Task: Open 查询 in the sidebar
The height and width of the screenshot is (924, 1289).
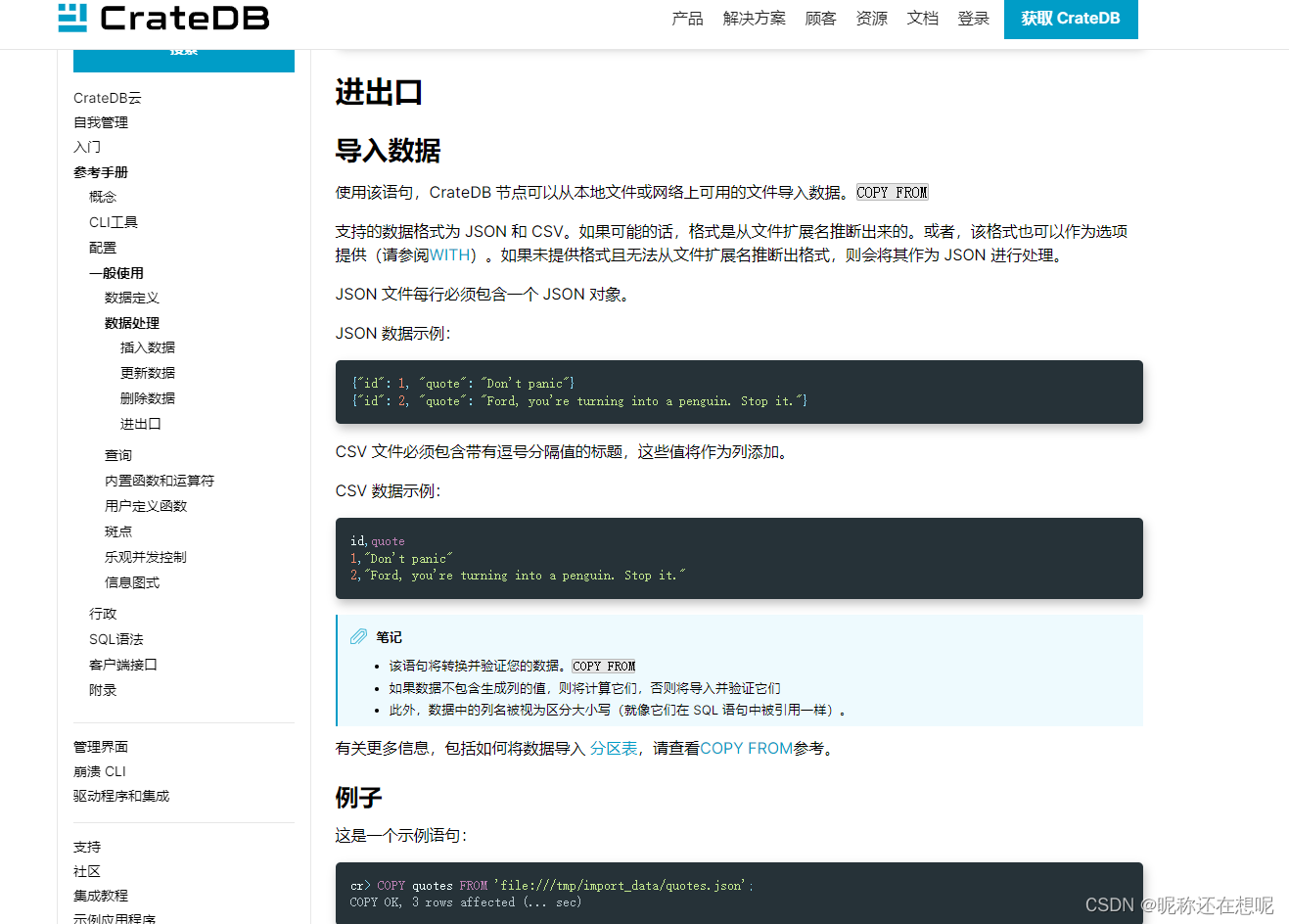Action: click(x=118, y=455)
